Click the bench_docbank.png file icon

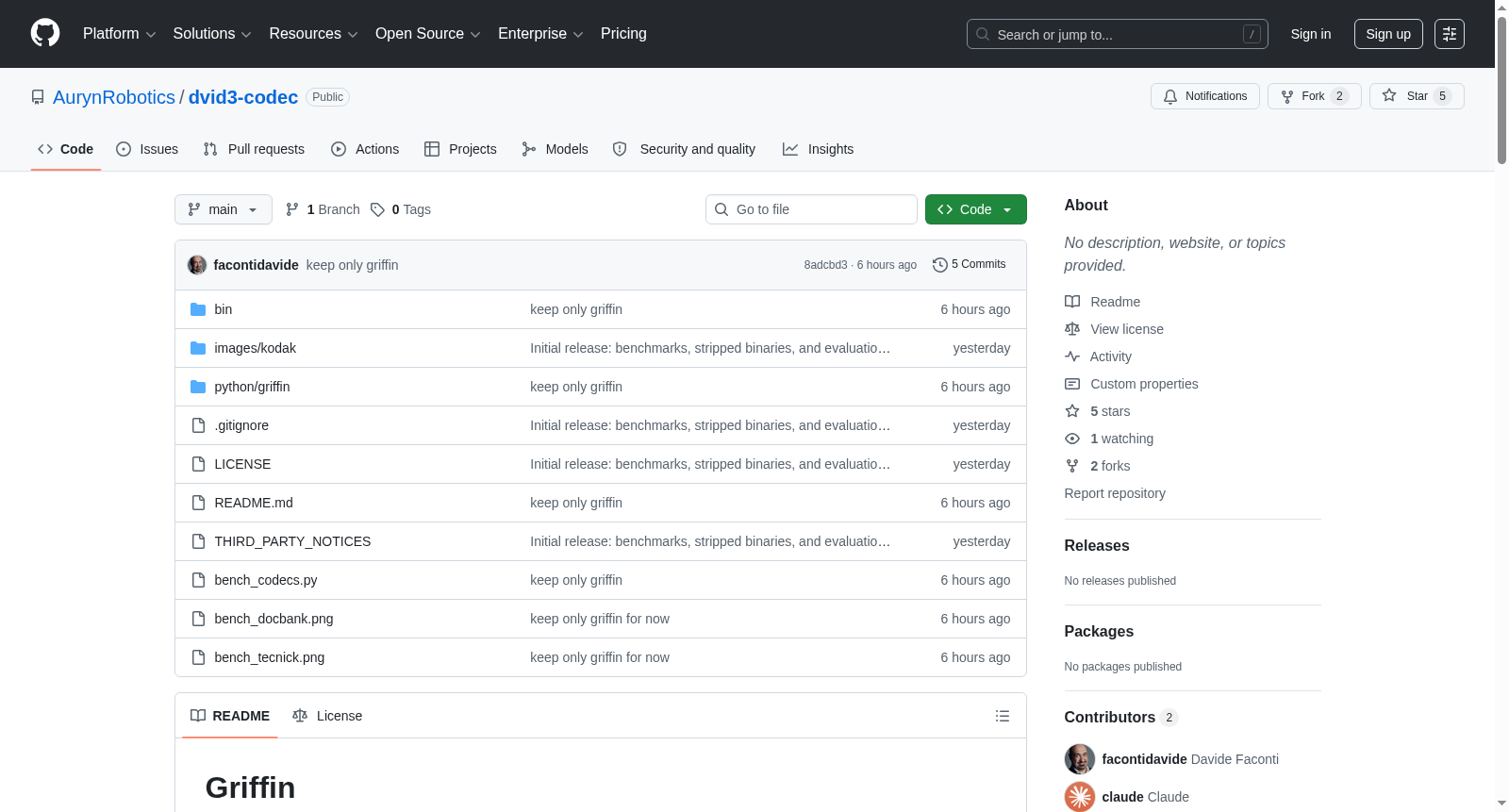click(198, 619)
